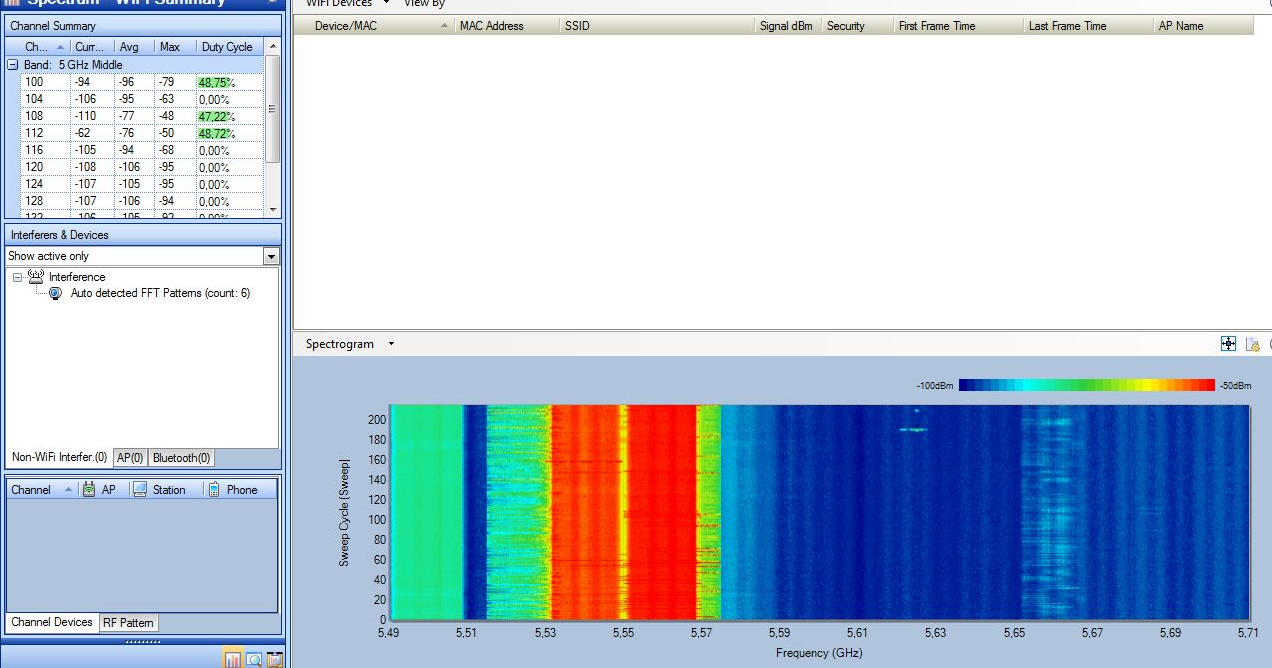The height and width of the screenshot is (668, 1272).
Task: Click the 48,75% duty cycle bar
Action: tap(213, 83)
